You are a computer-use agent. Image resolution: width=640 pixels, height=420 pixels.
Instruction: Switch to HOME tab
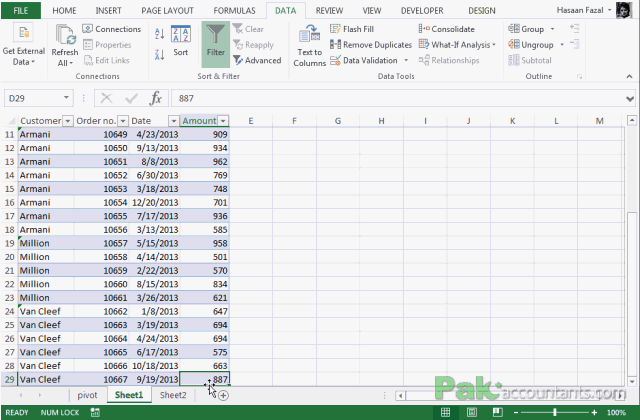[64, 11]
